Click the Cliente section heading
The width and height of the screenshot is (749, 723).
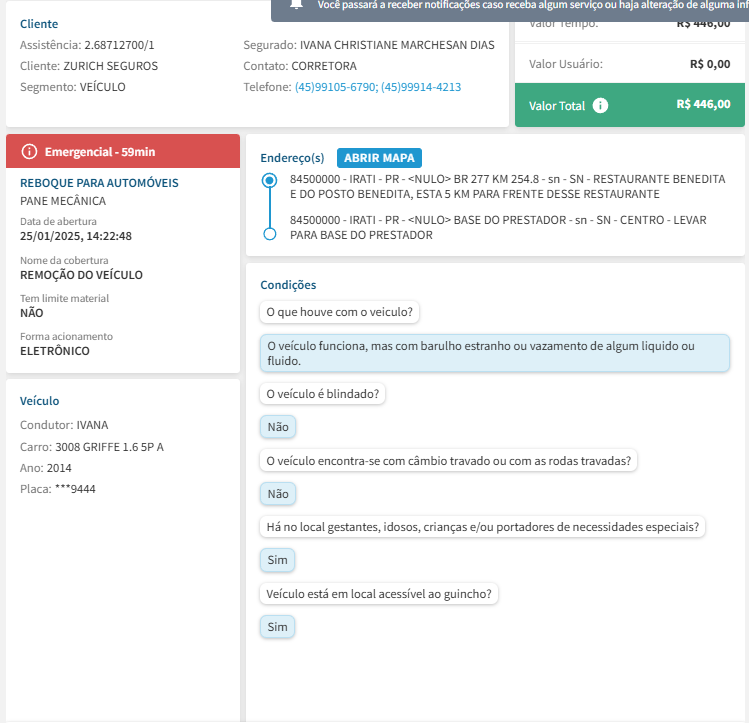click(x=39, y=24)
